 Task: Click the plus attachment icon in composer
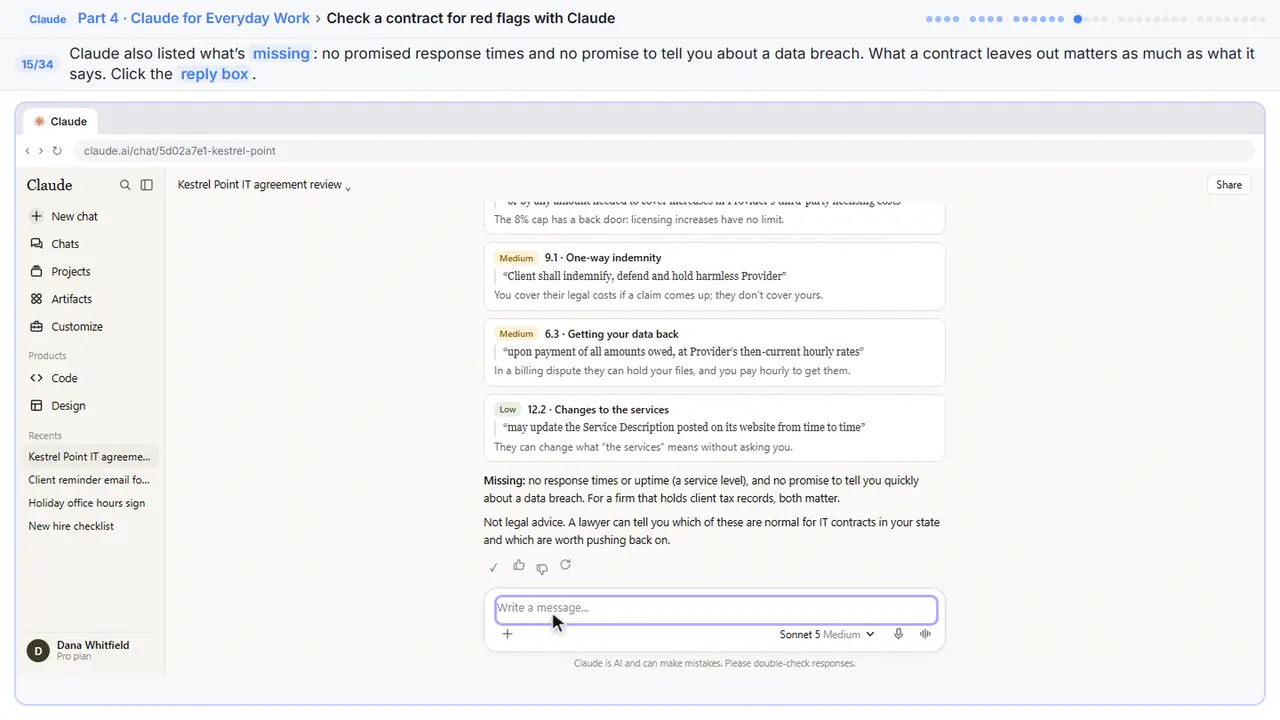(507, 634)
